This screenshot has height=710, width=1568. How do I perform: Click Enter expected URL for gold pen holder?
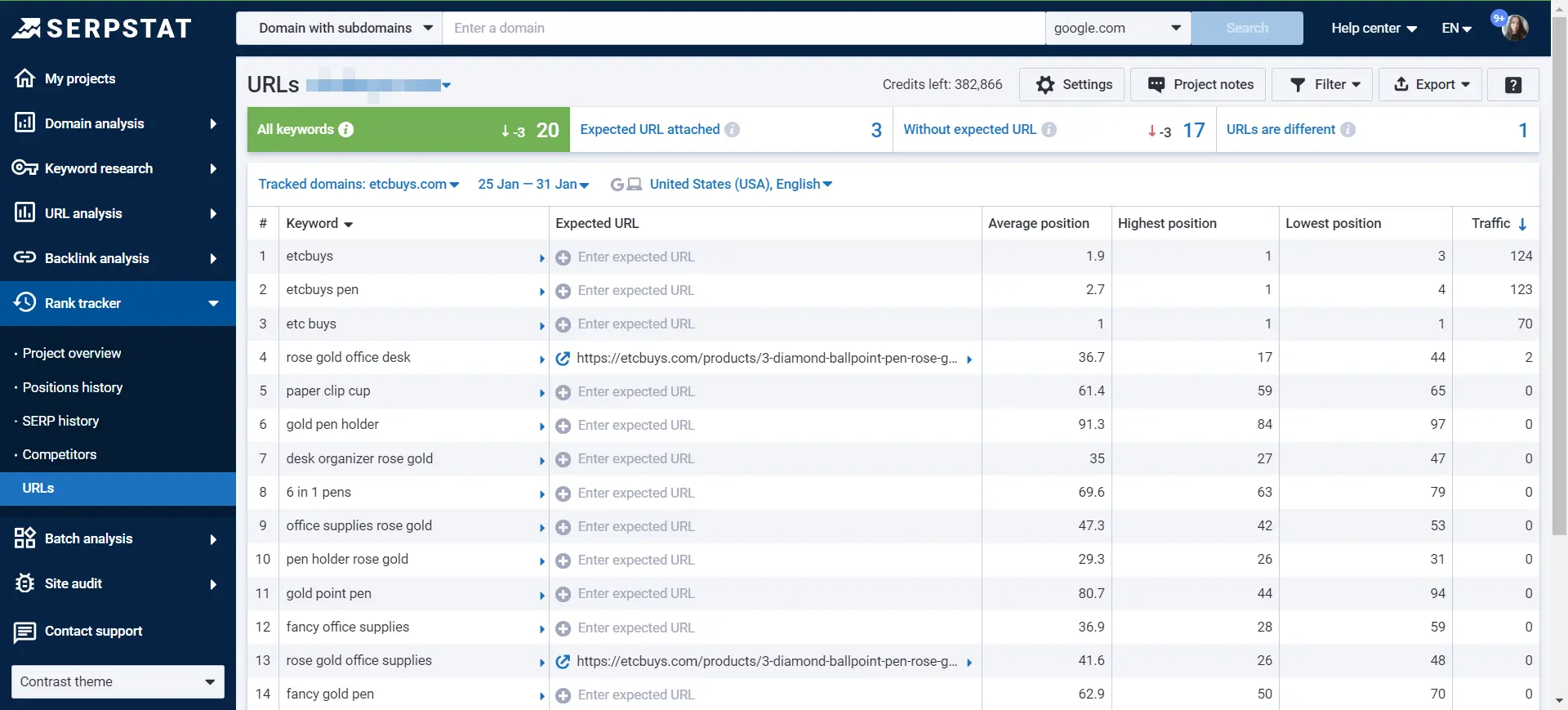636,425
